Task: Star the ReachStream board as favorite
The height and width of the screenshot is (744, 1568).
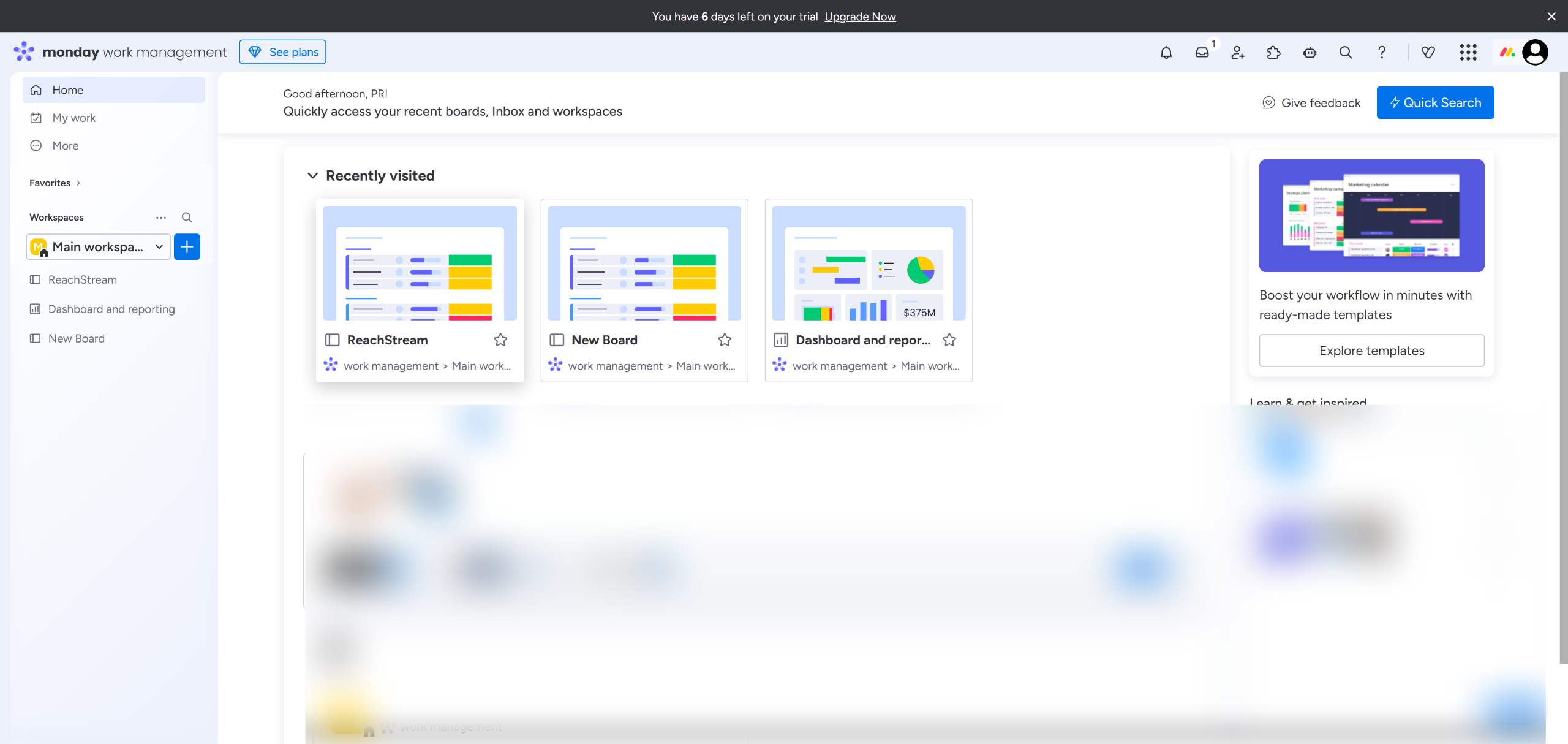Action: 500,340
